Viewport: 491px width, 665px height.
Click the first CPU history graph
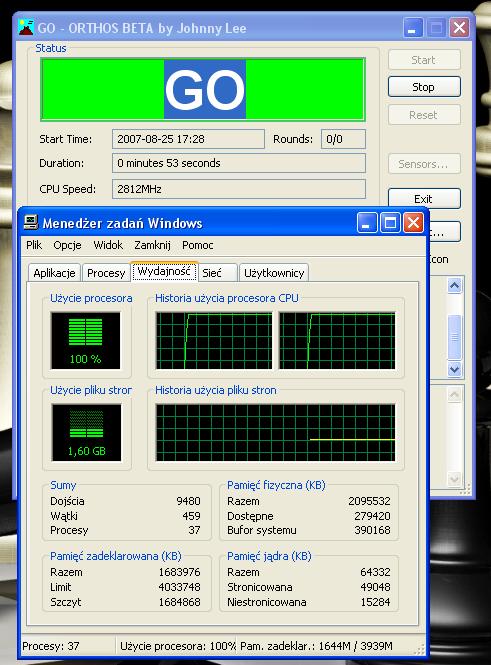[x=214, y=341]
